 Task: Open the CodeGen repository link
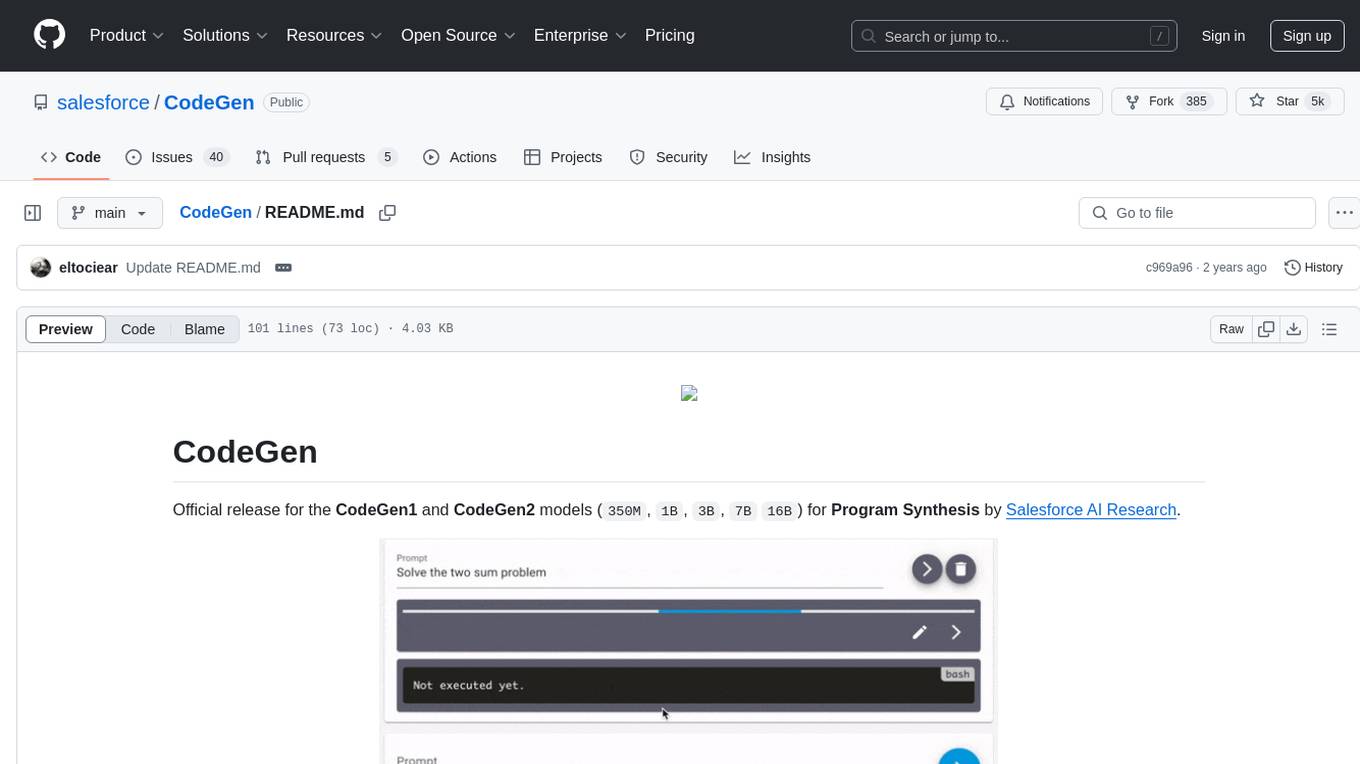(x=209, y=102)
